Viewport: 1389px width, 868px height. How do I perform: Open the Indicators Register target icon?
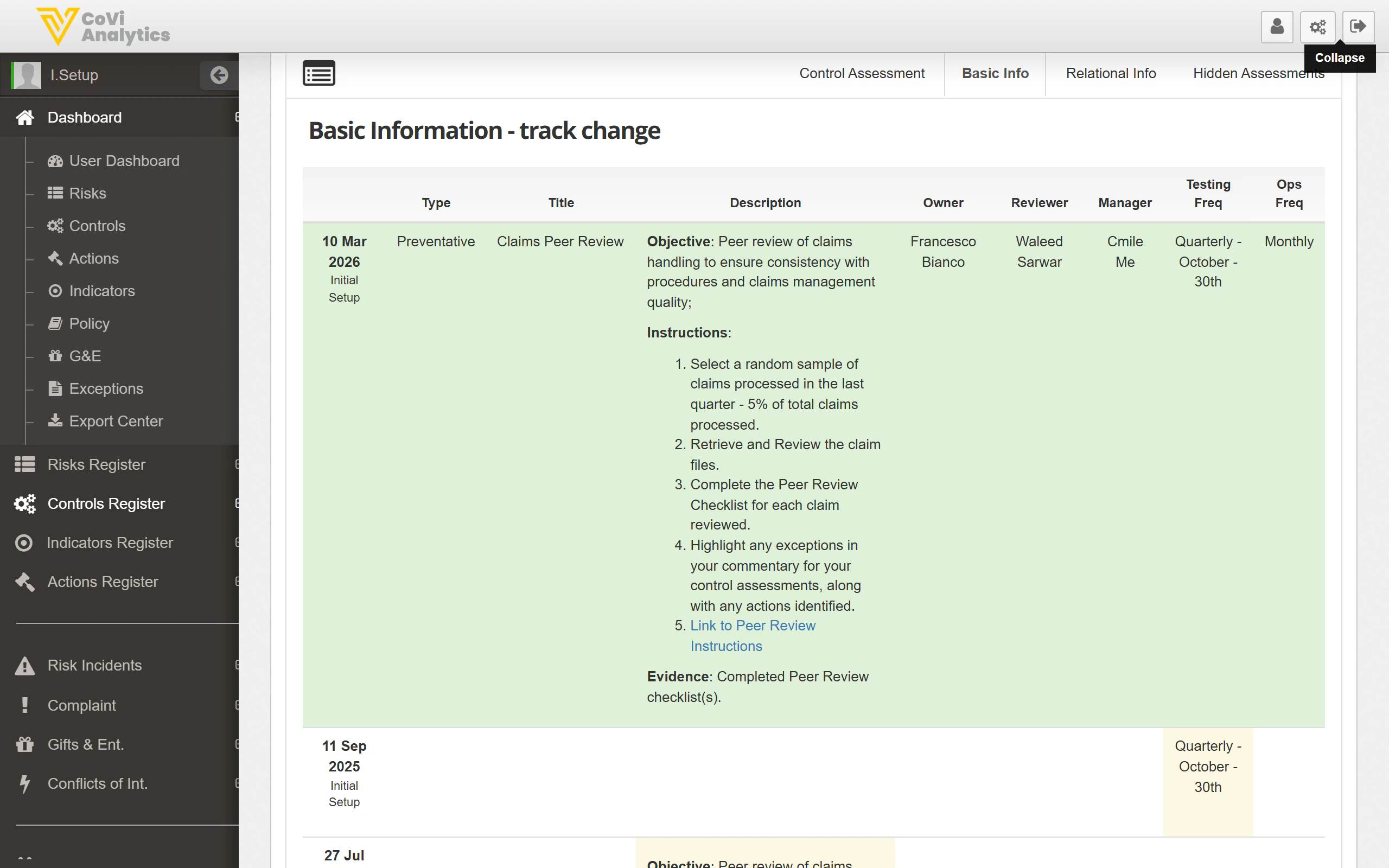click(23, 542)
